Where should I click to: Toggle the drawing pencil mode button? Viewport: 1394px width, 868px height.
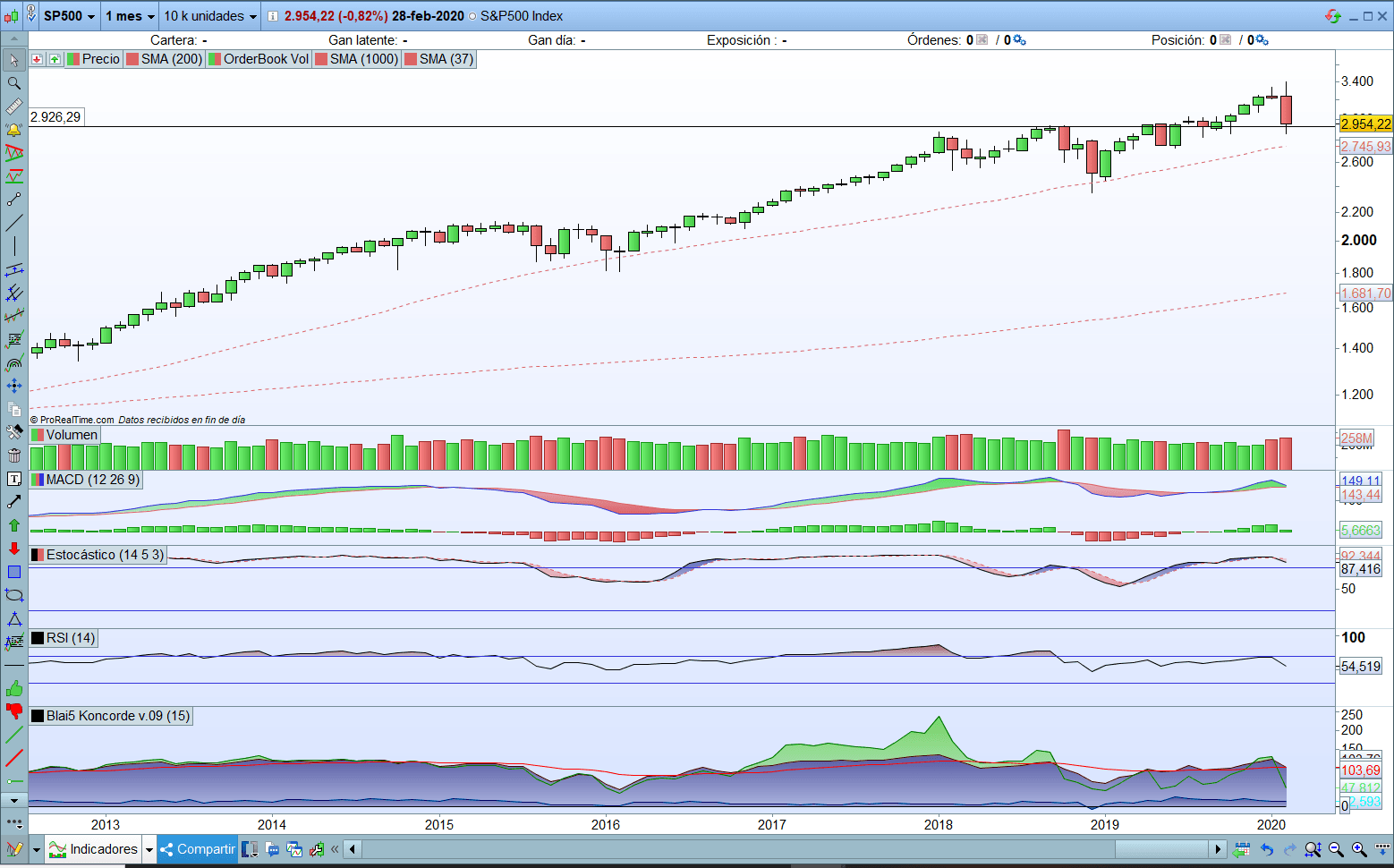pyautogui.click(x=14, y=849)
